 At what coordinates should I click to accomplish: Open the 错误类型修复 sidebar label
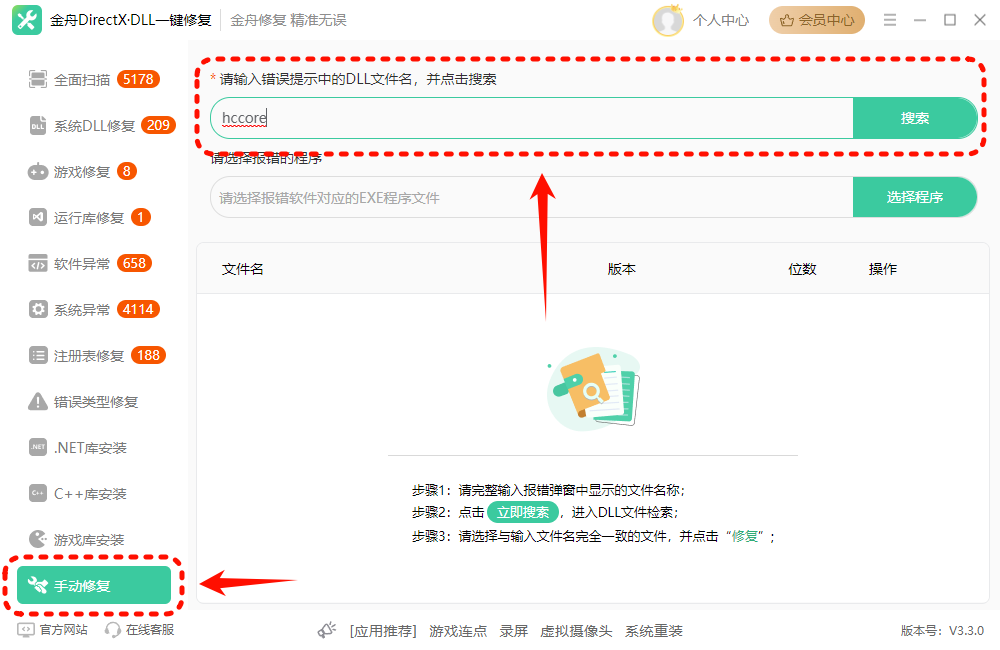(x=96, y=401)
